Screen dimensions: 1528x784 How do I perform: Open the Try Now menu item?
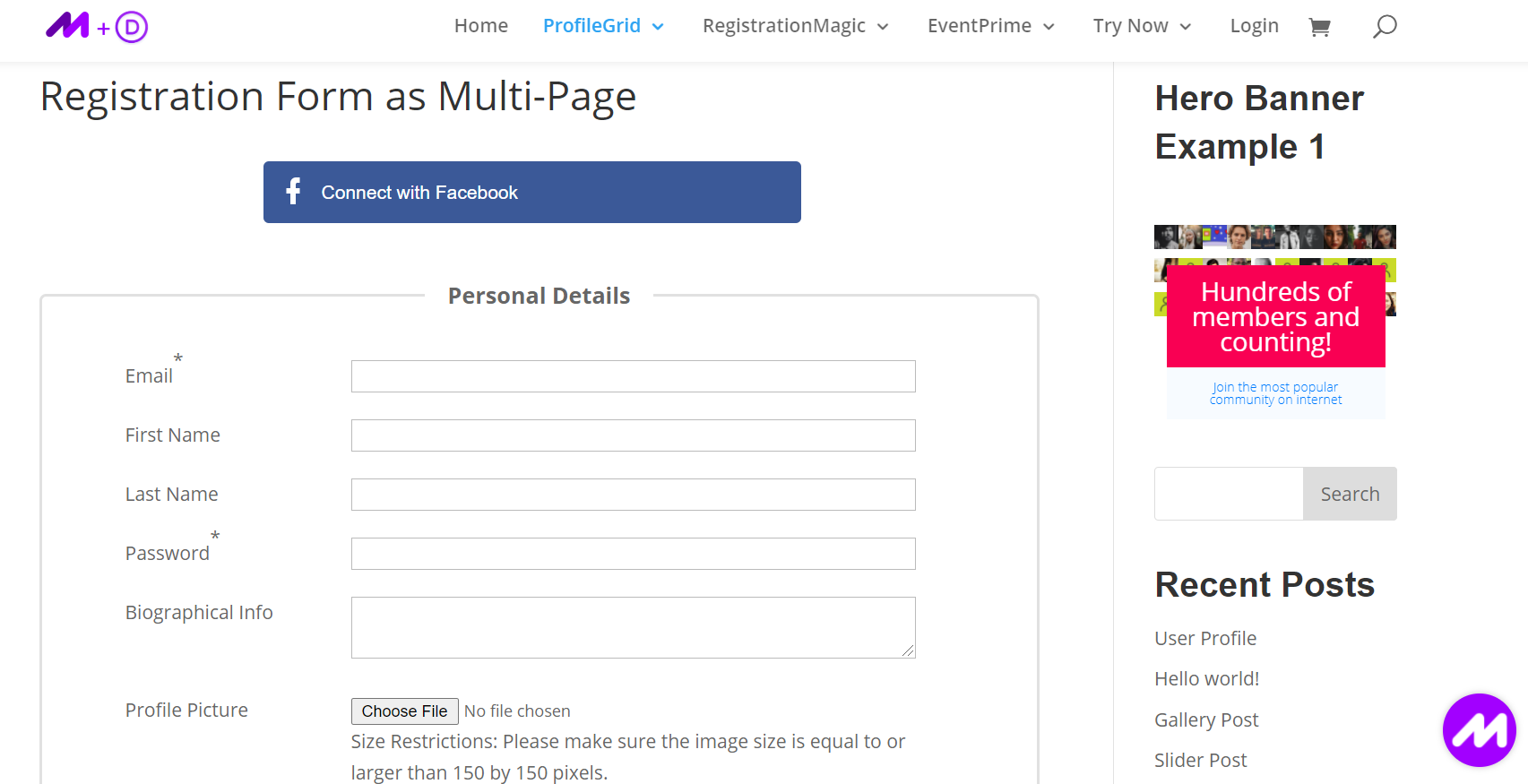[1130, 26]
